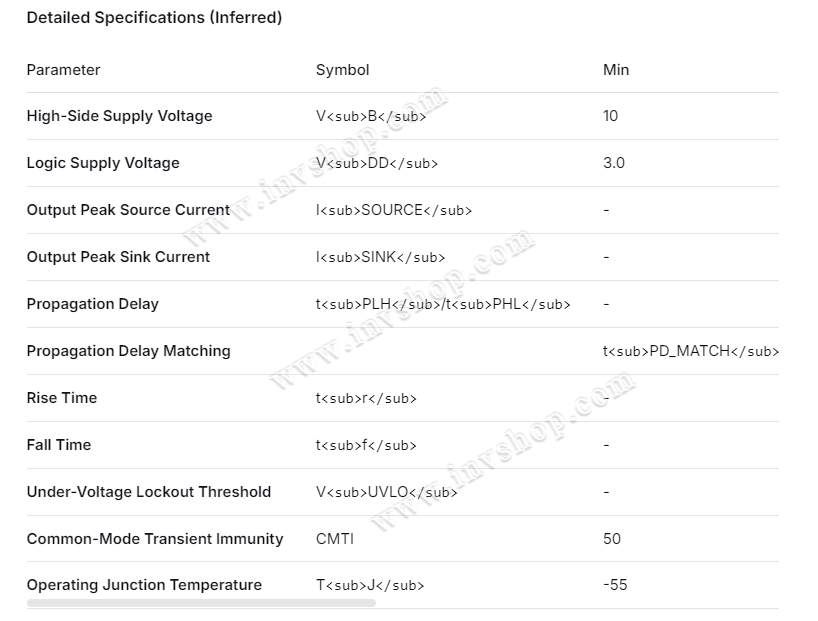The width and height of the screenshot is (818, 621).
Task: Click the Parameter column header
Action: pyautogui.click(x=63, y=70)
